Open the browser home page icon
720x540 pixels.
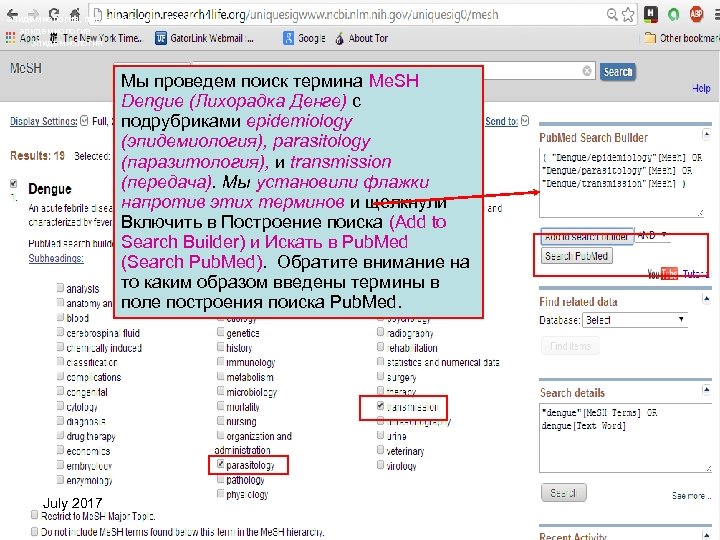[x=75, y=14]
